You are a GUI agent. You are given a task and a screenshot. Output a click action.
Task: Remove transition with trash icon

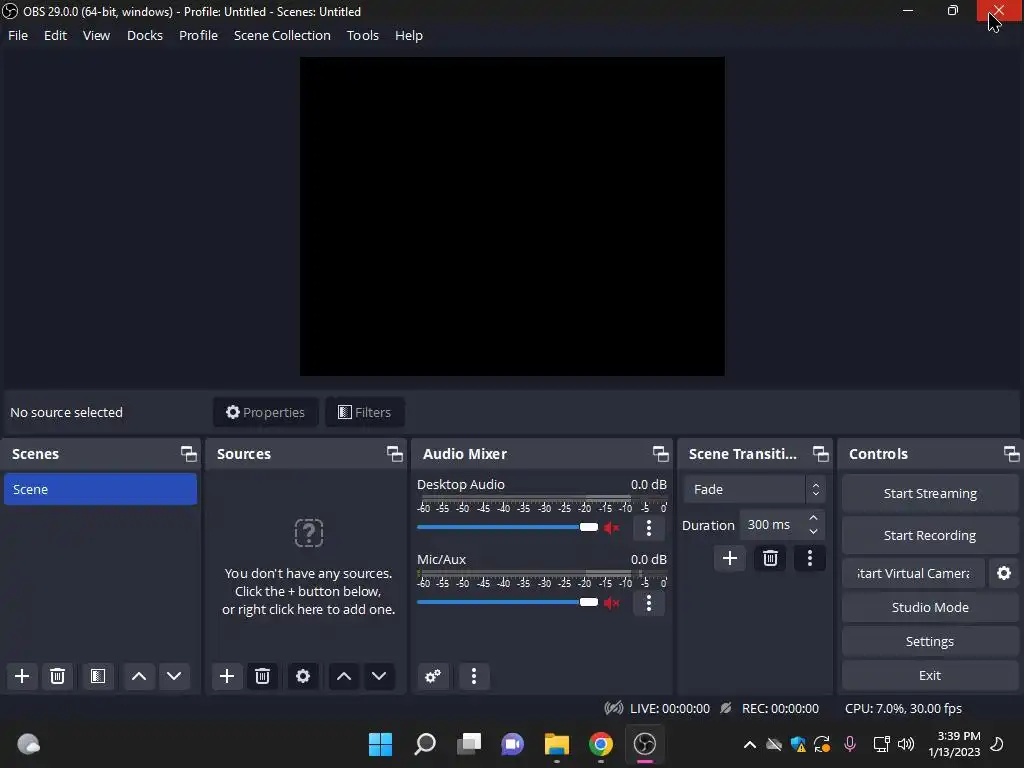click(x=770, y=558)
